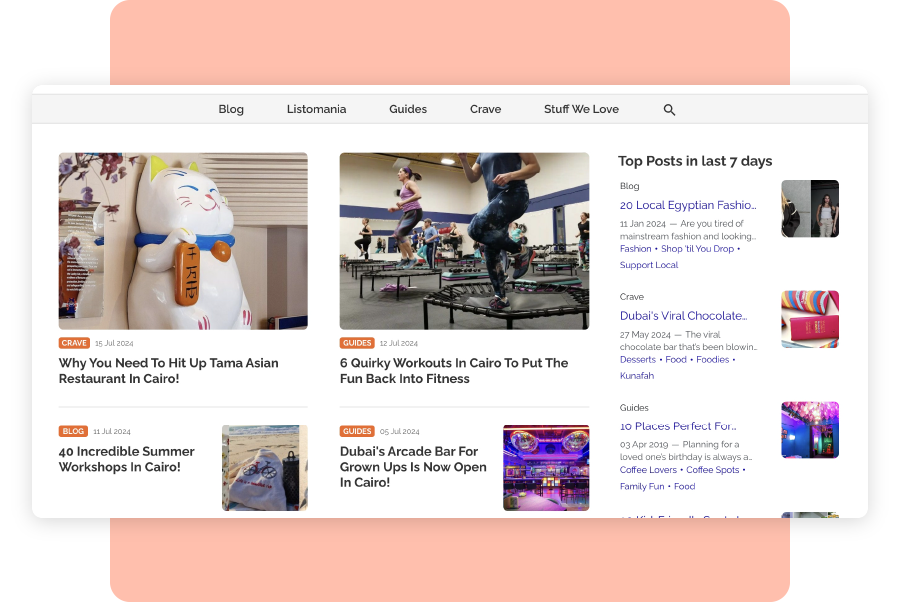The width and height of the screenshot is (900, 602).
Task: Click the Guides category label in Top Posts
Action: pyautogui.click(x=634, y=407)
